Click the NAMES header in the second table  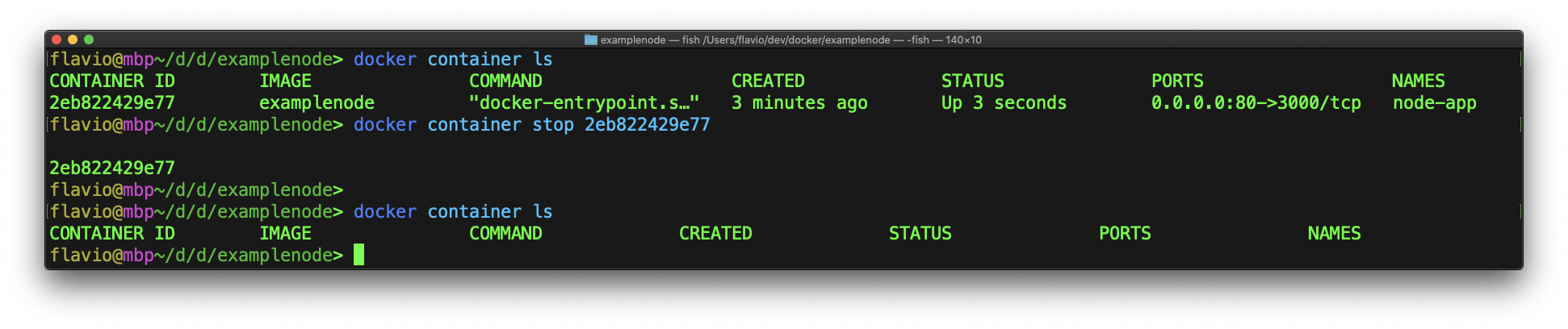click(x=1334, y=234)
